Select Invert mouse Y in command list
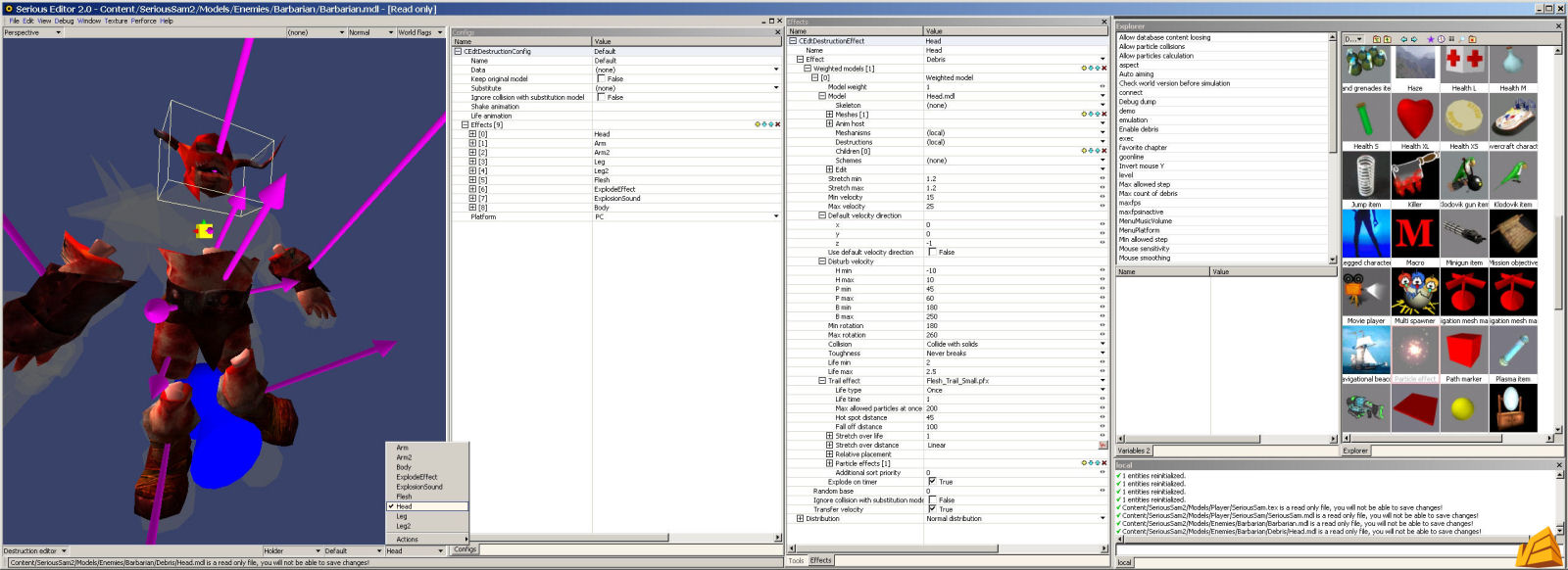Viewport: 1568px width, 570px height. 1142,166
